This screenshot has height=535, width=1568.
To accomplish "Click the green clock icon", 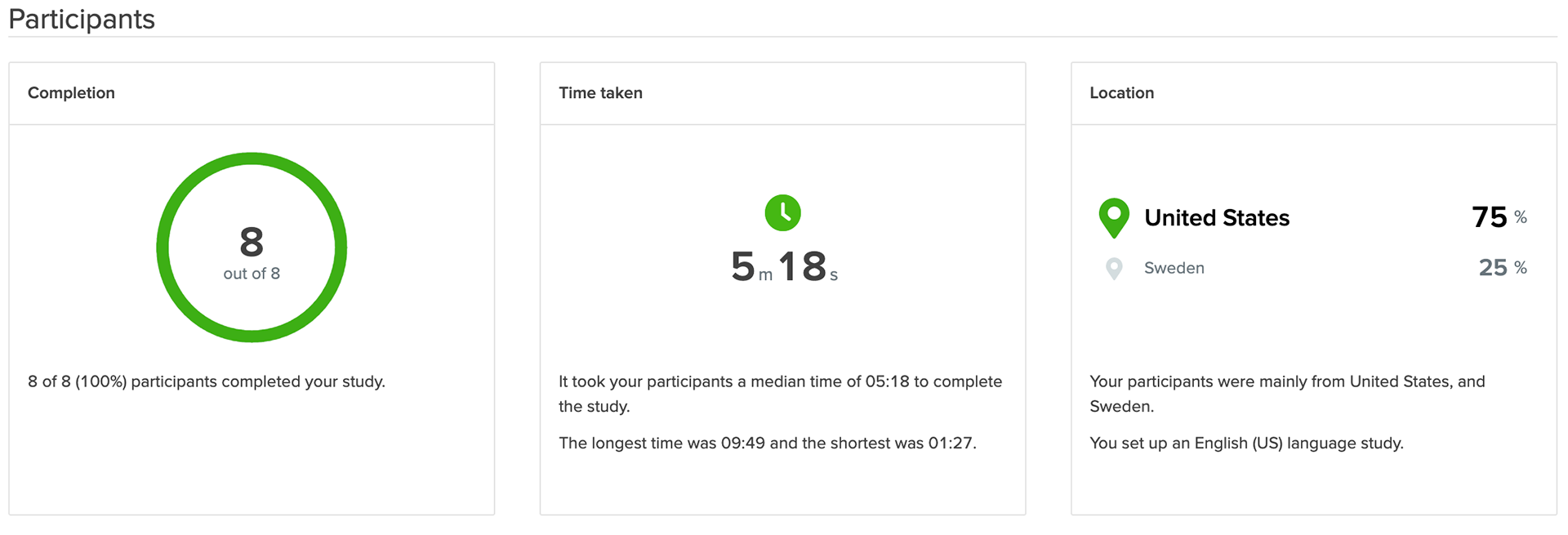I will point(782,213).
